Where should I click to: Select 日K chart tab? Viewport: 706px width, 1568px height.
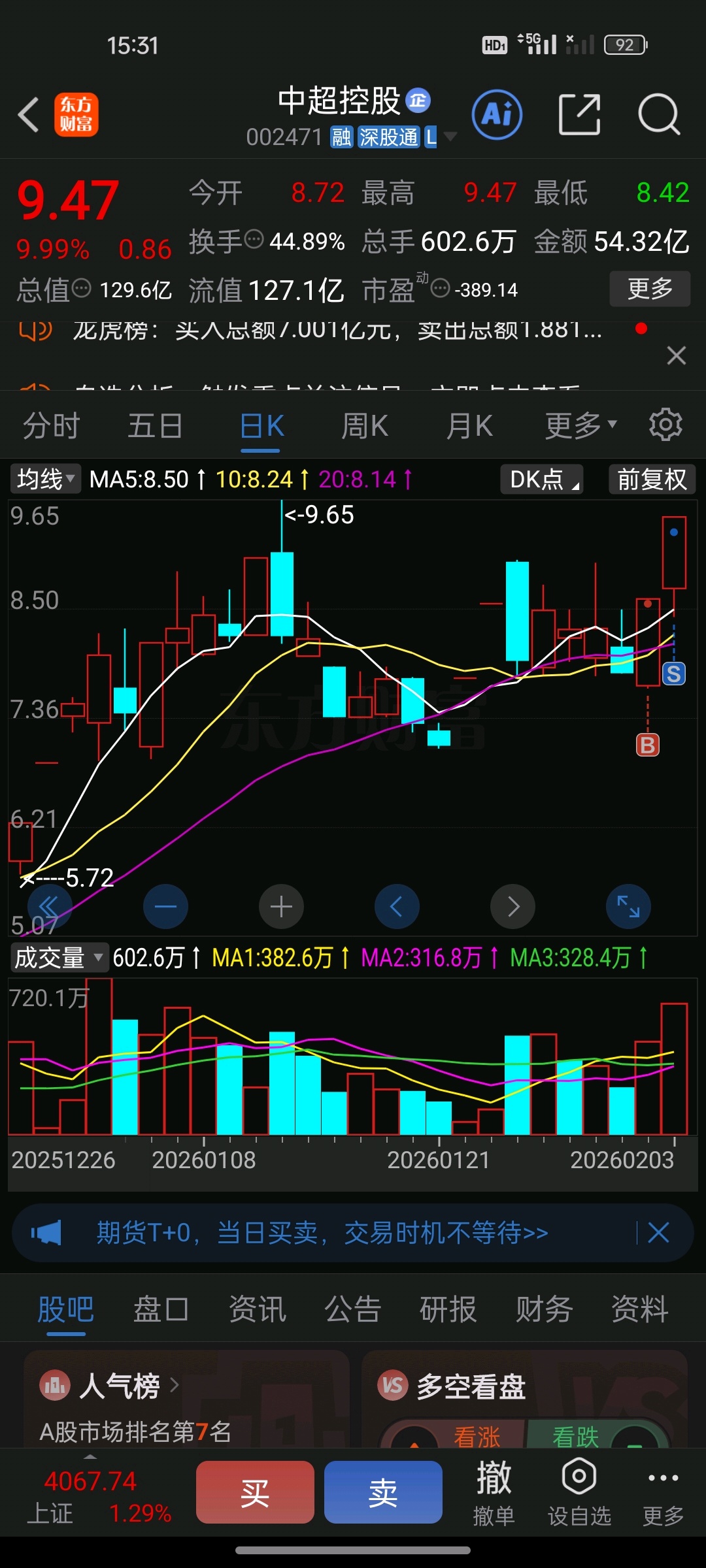(x=261, y=425)
